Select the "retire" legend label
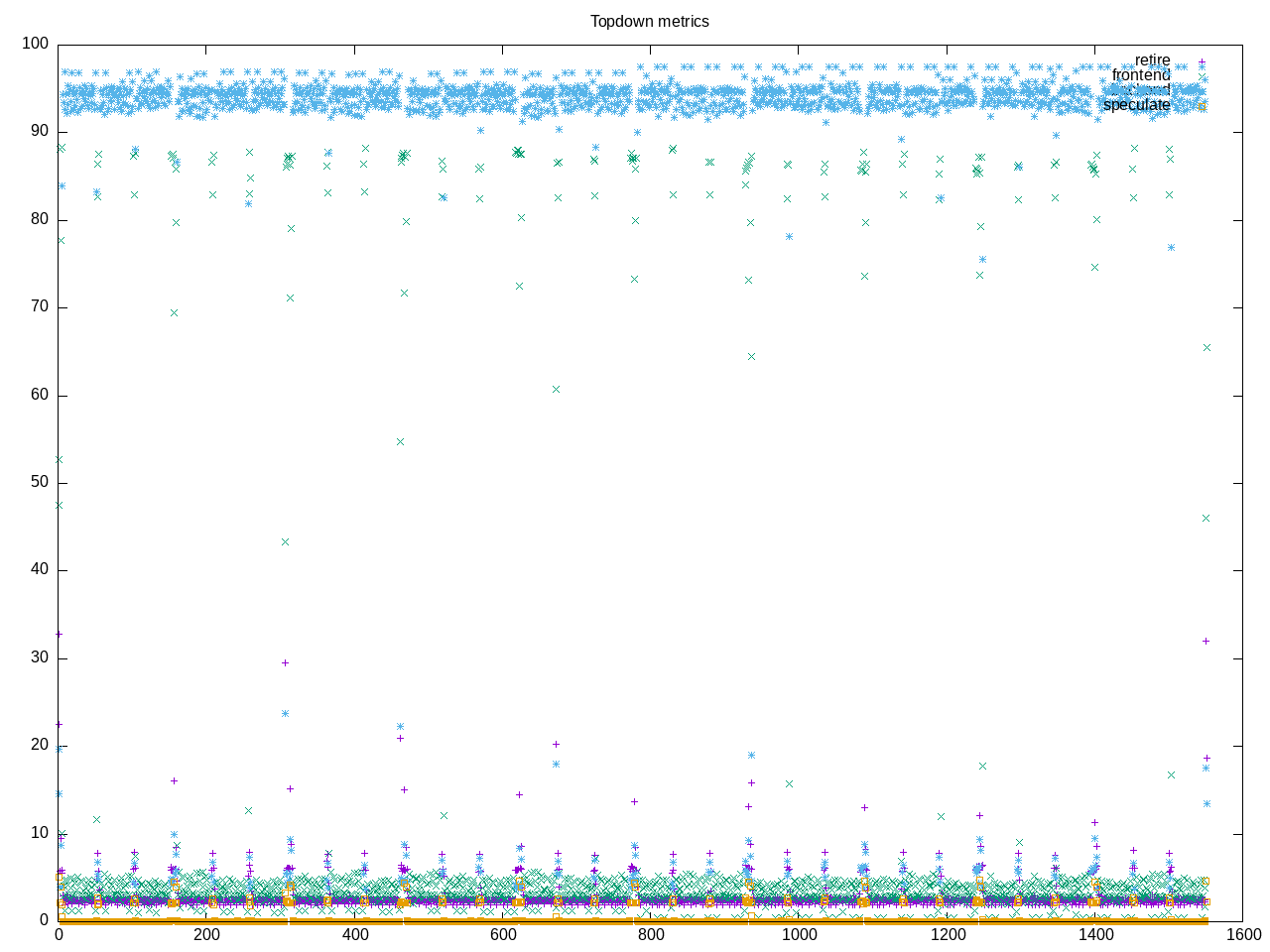Screen dimensions: 1270x952 (x=1152, y=60)
